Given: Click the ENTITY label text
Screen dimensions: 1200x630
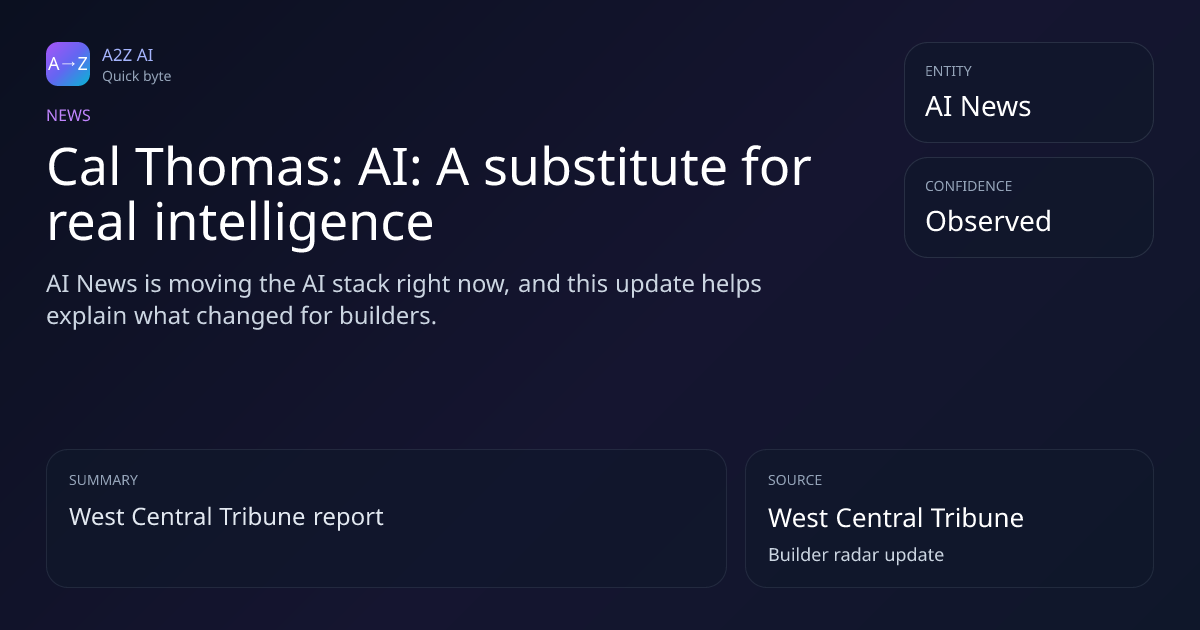Looking at the screenshot, I should [948, 71].
